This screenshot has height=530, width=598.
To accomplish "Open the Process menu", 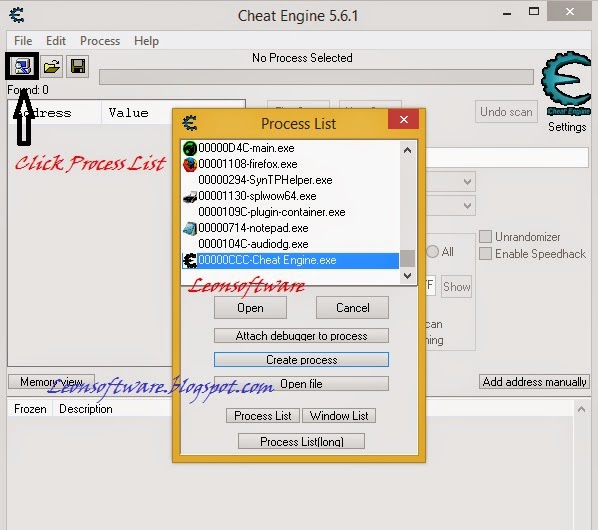I will coord(100,41).
